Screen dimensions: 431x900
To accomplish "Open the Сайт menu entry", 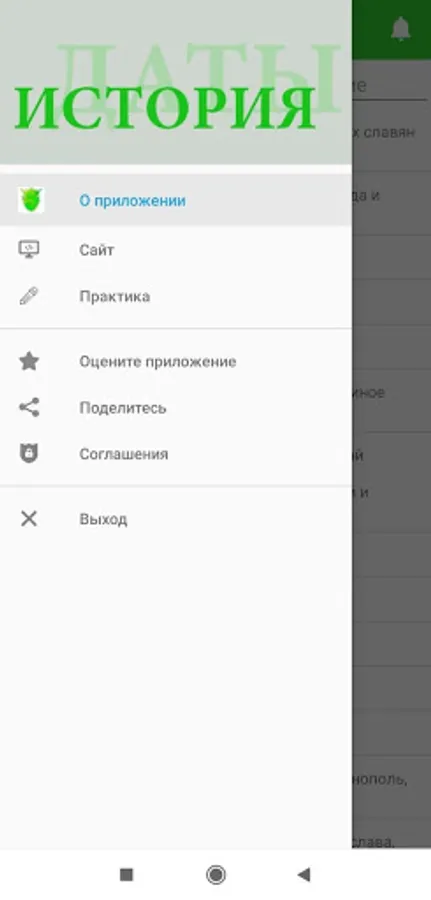I will click(176, 250).
